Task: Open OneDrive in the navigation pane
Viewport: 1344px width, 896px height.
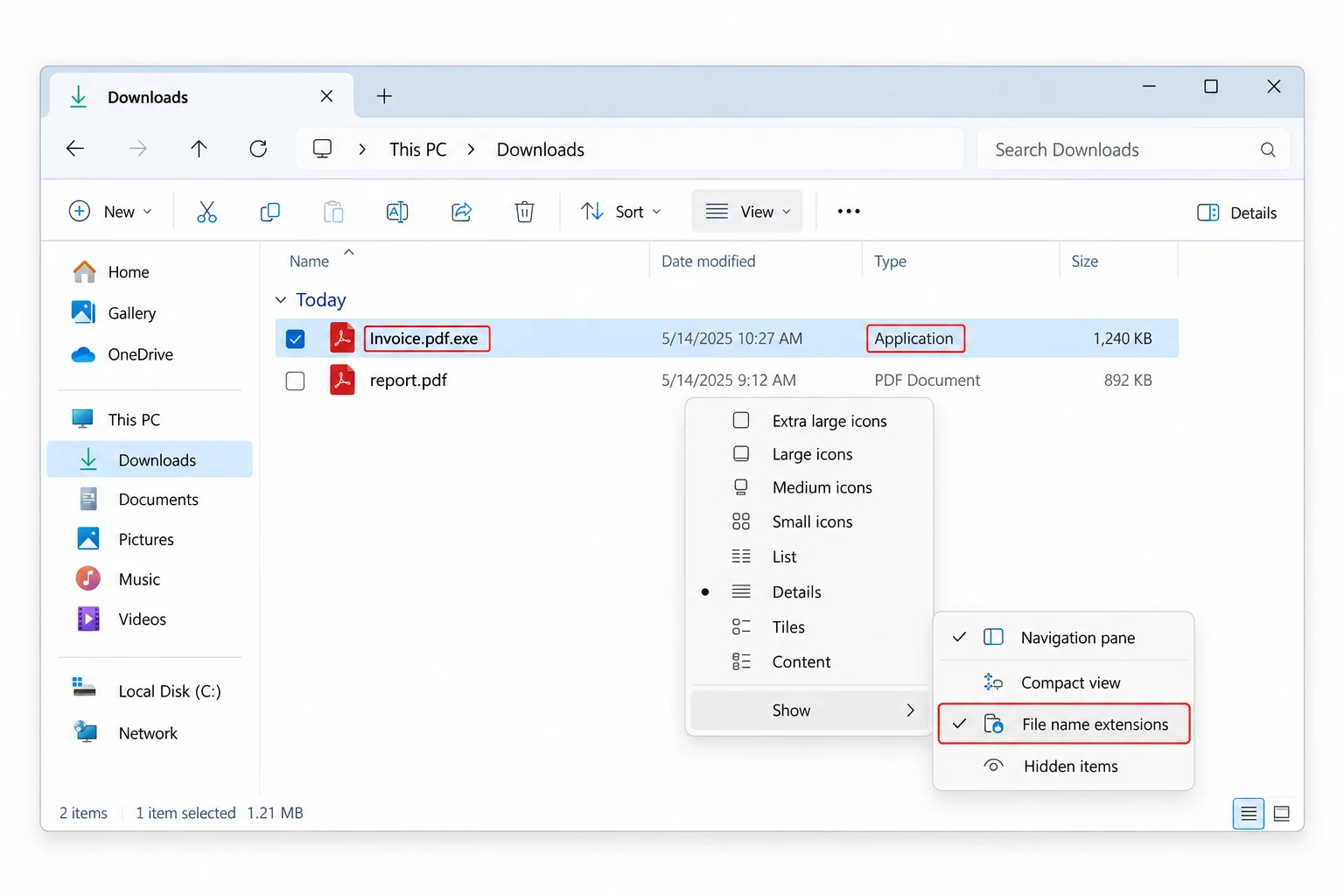Action: 141,354
